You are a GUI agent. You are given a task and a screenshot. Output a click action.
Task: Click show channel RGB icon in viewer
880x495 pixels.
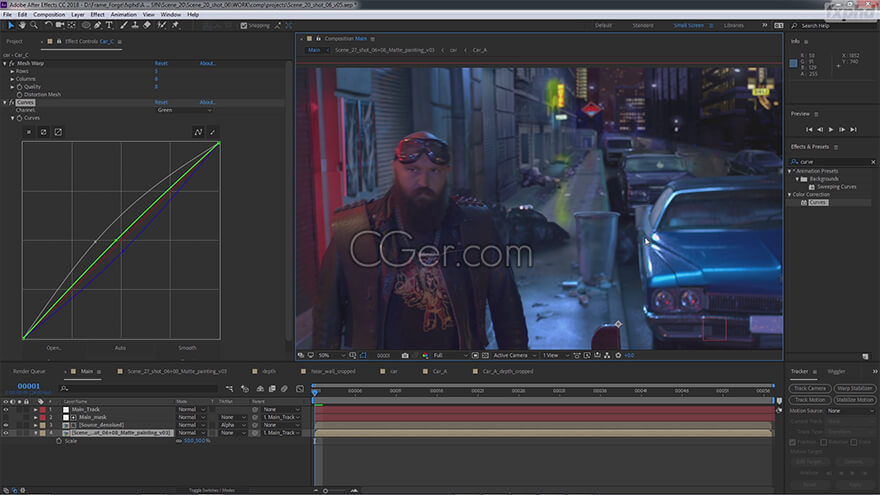425,355
